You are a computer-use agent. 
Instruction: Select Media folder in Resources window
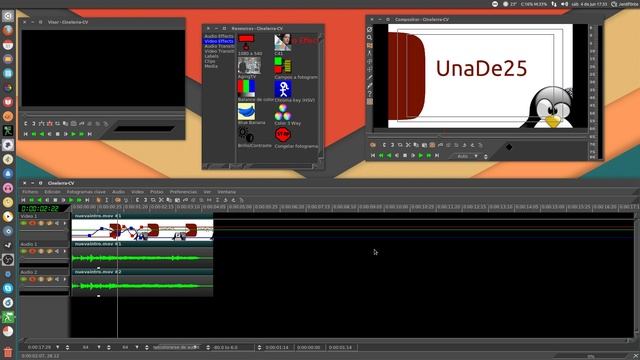pos(211,66)
